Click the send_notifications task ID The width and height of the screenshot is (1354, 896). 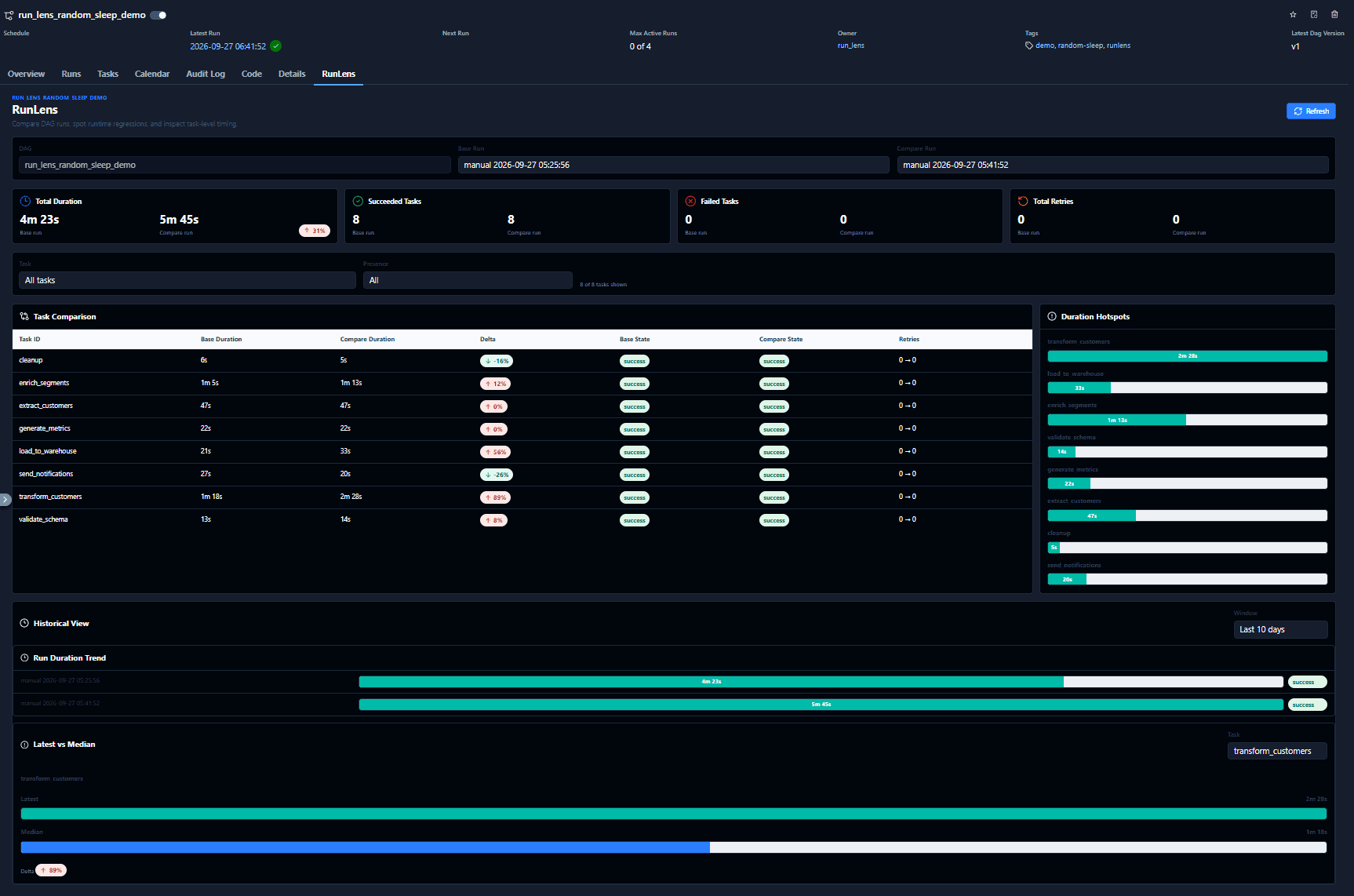[x=46, y=474]
